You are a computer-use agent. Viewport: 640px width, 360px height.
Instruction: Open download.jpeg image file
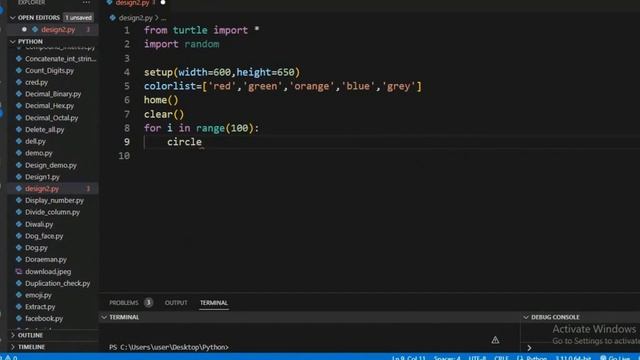[x=48, y=271]
